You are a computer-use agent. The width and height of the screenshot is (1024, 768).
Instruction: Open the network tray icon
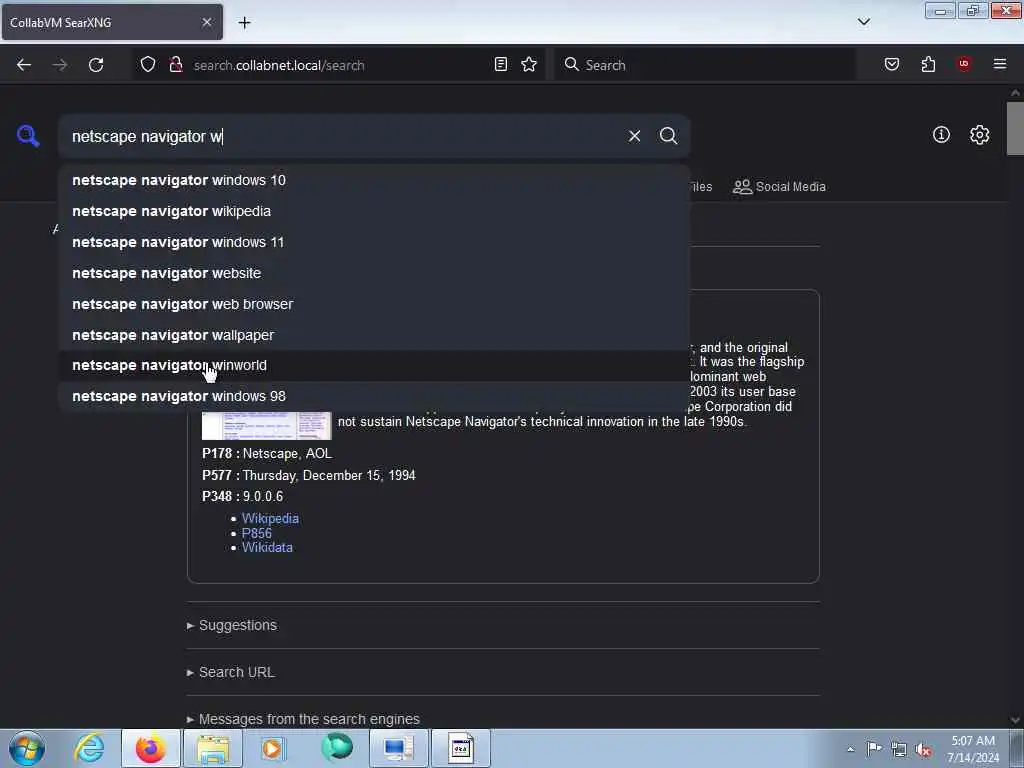pos(899,749)
